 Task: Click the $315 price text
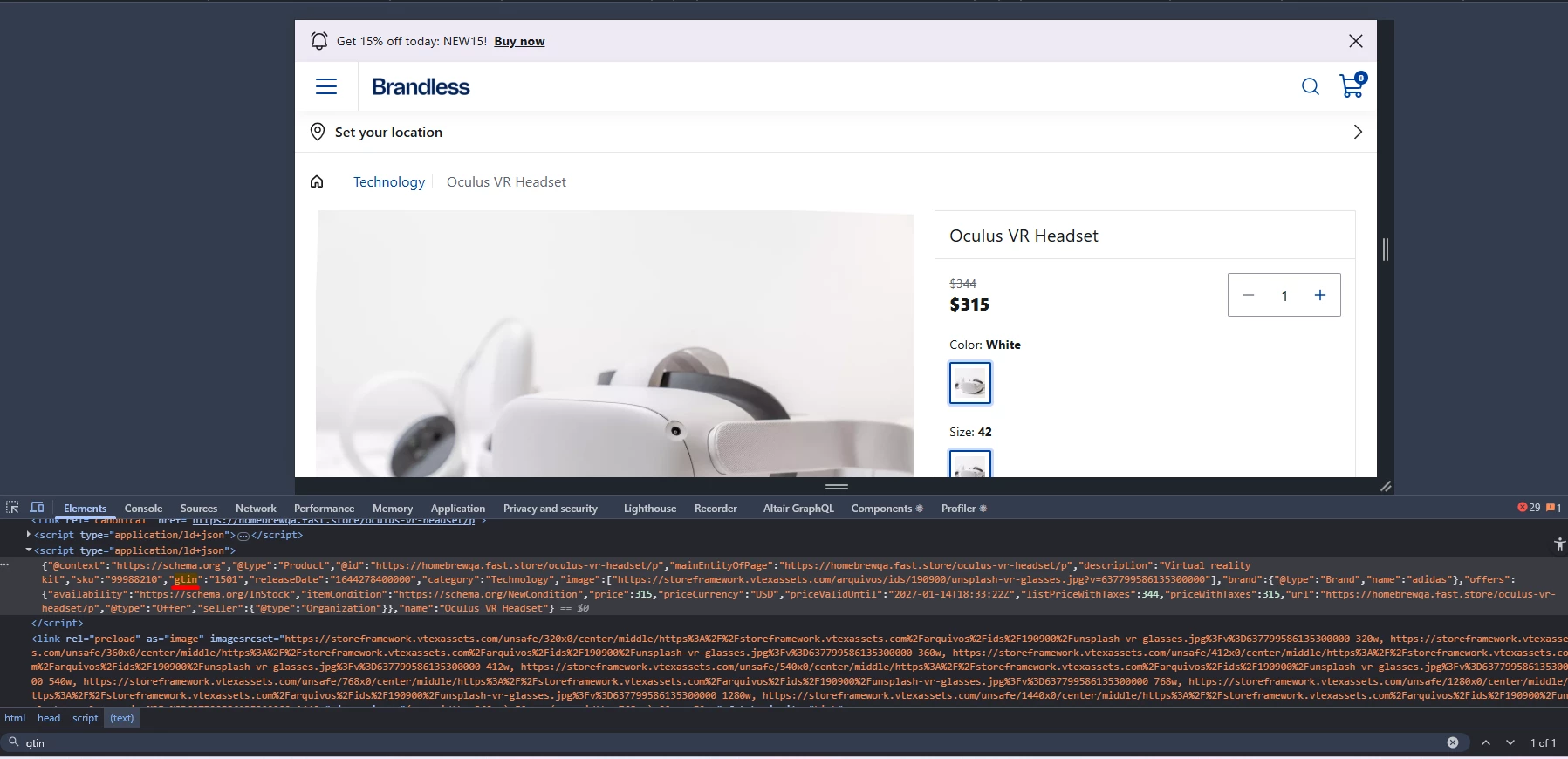pos(969,304)
